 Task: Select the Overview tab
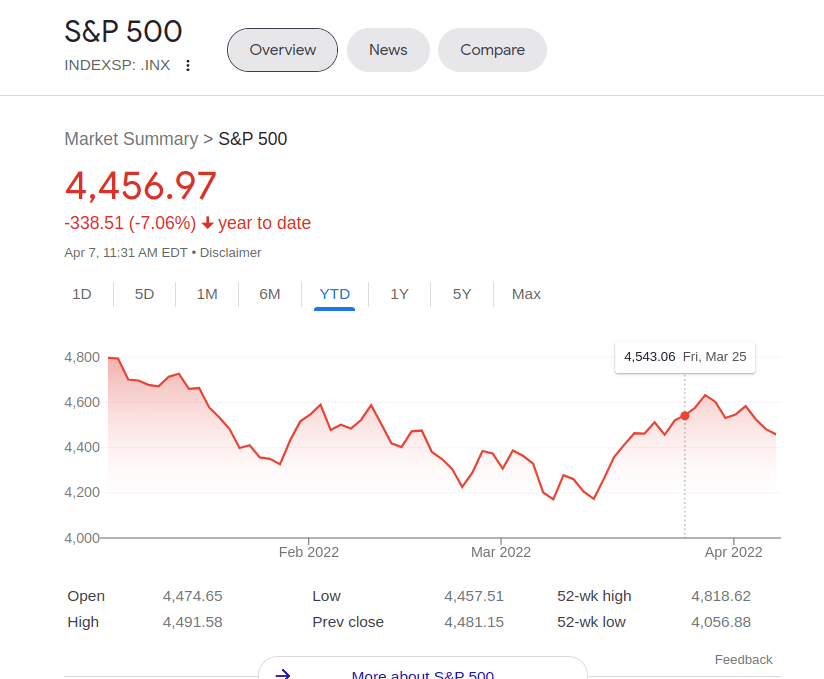pos(282,50)
